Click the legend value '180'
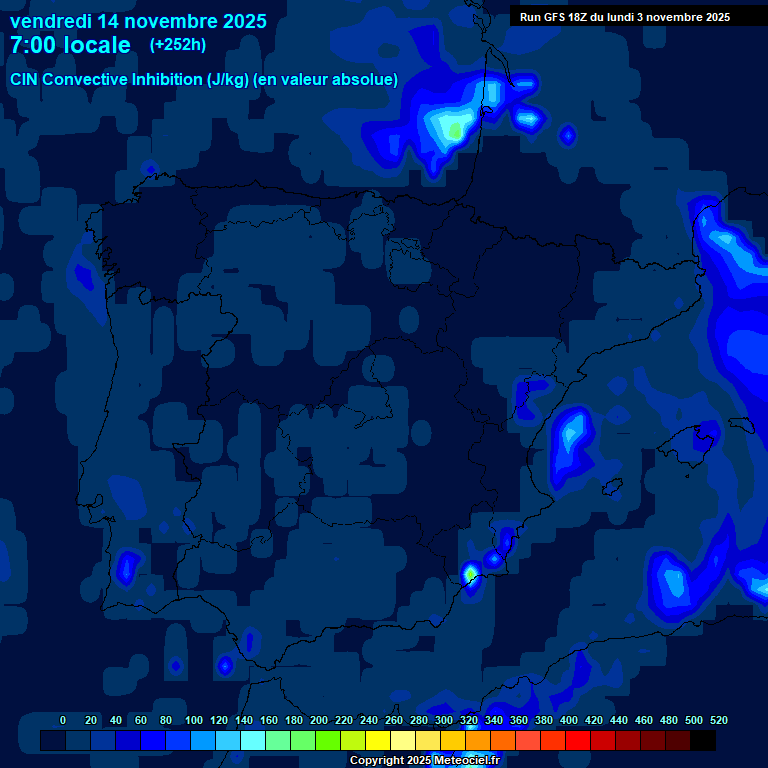The image size is (768, 768). tap(294, 720)
